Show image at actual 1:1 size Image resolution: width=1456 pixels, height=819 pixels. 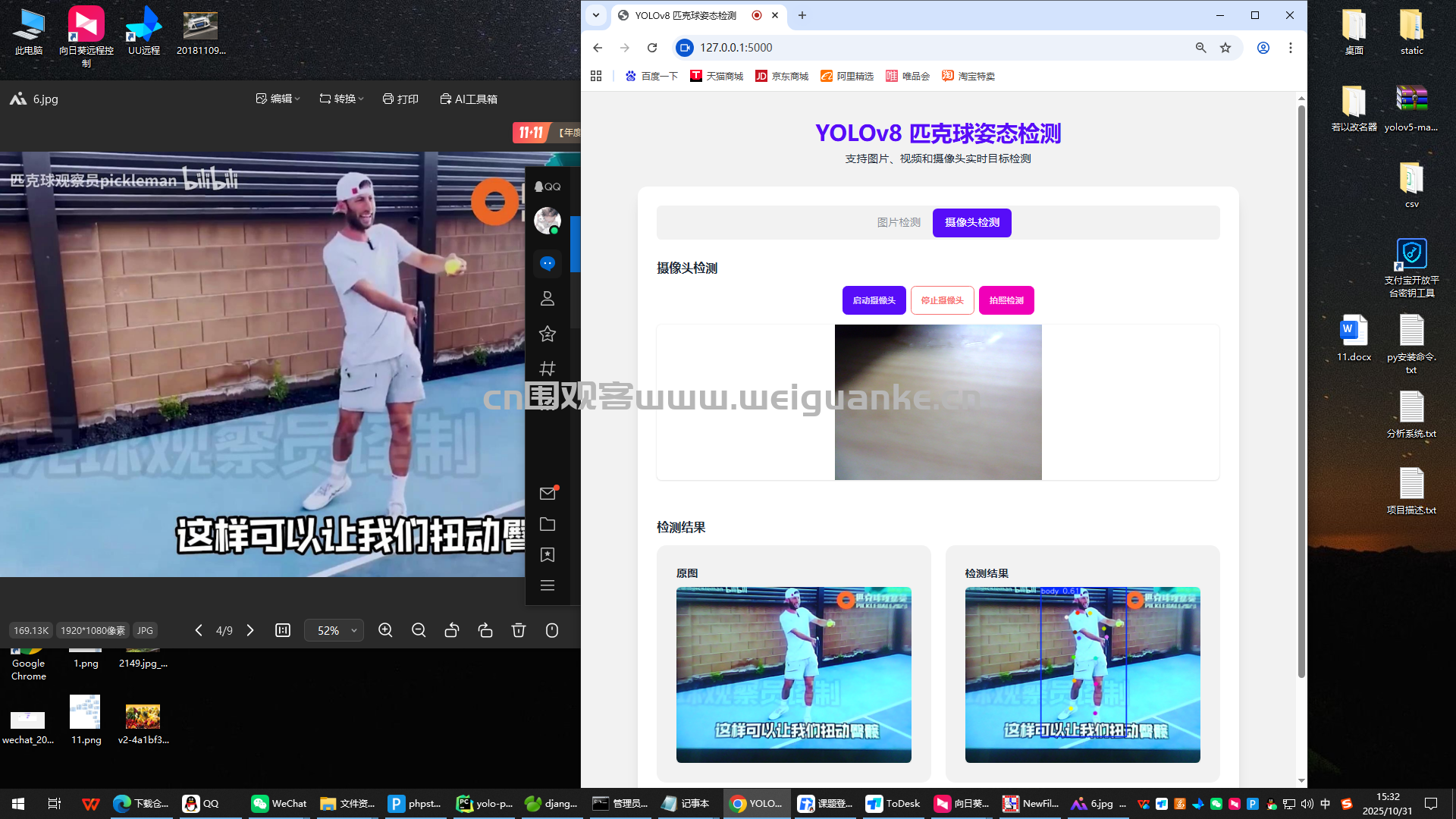coord(283,630)
